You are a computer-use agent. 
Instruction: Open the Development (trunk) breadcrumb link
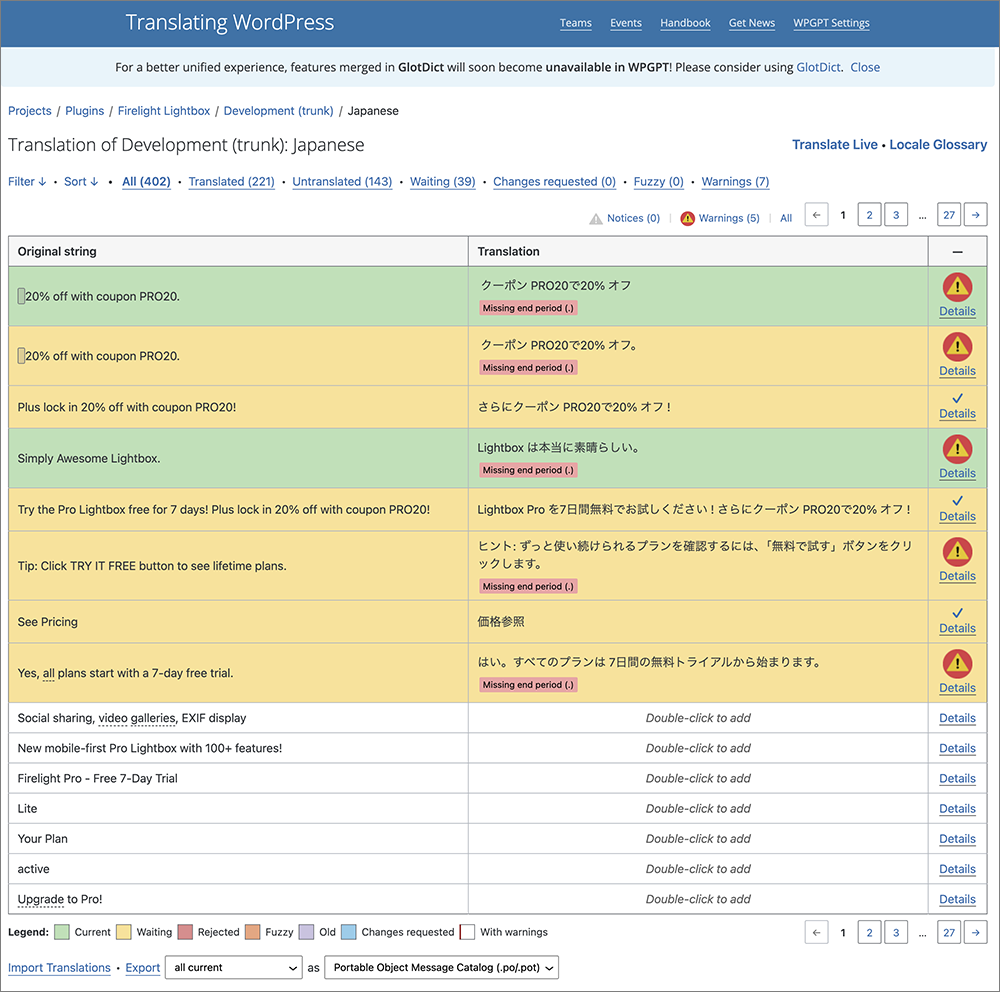[278, 111]
